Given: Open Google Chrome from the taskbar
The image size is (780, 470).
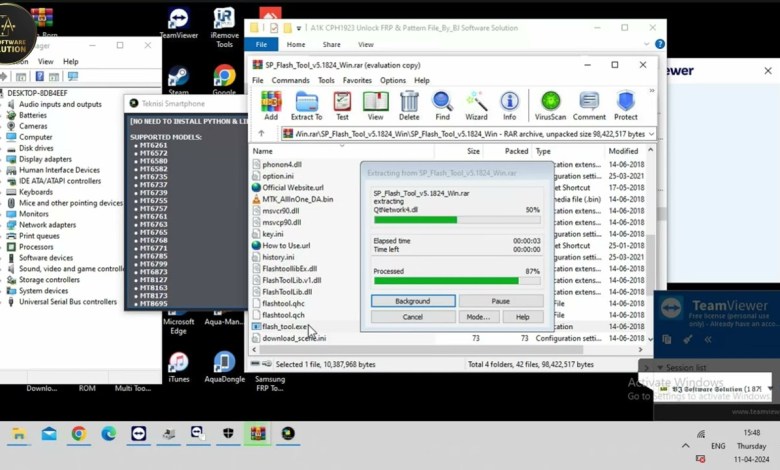Looking at the screenshot, I should coord(78,433).
